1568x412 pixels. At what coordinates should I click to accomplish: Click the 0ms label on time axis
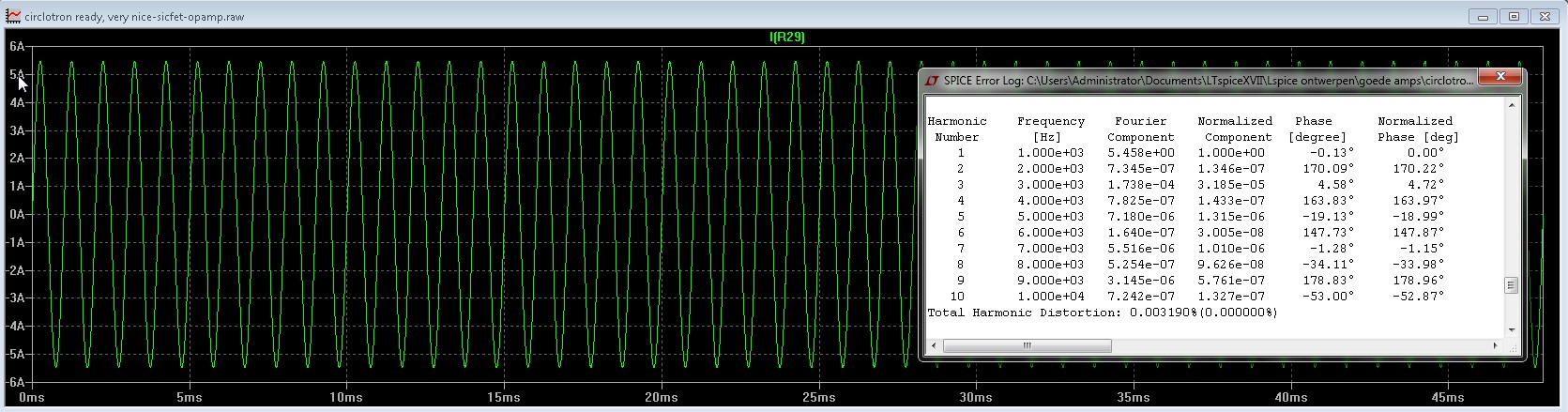pyautogui.click(x=32, y=398)
